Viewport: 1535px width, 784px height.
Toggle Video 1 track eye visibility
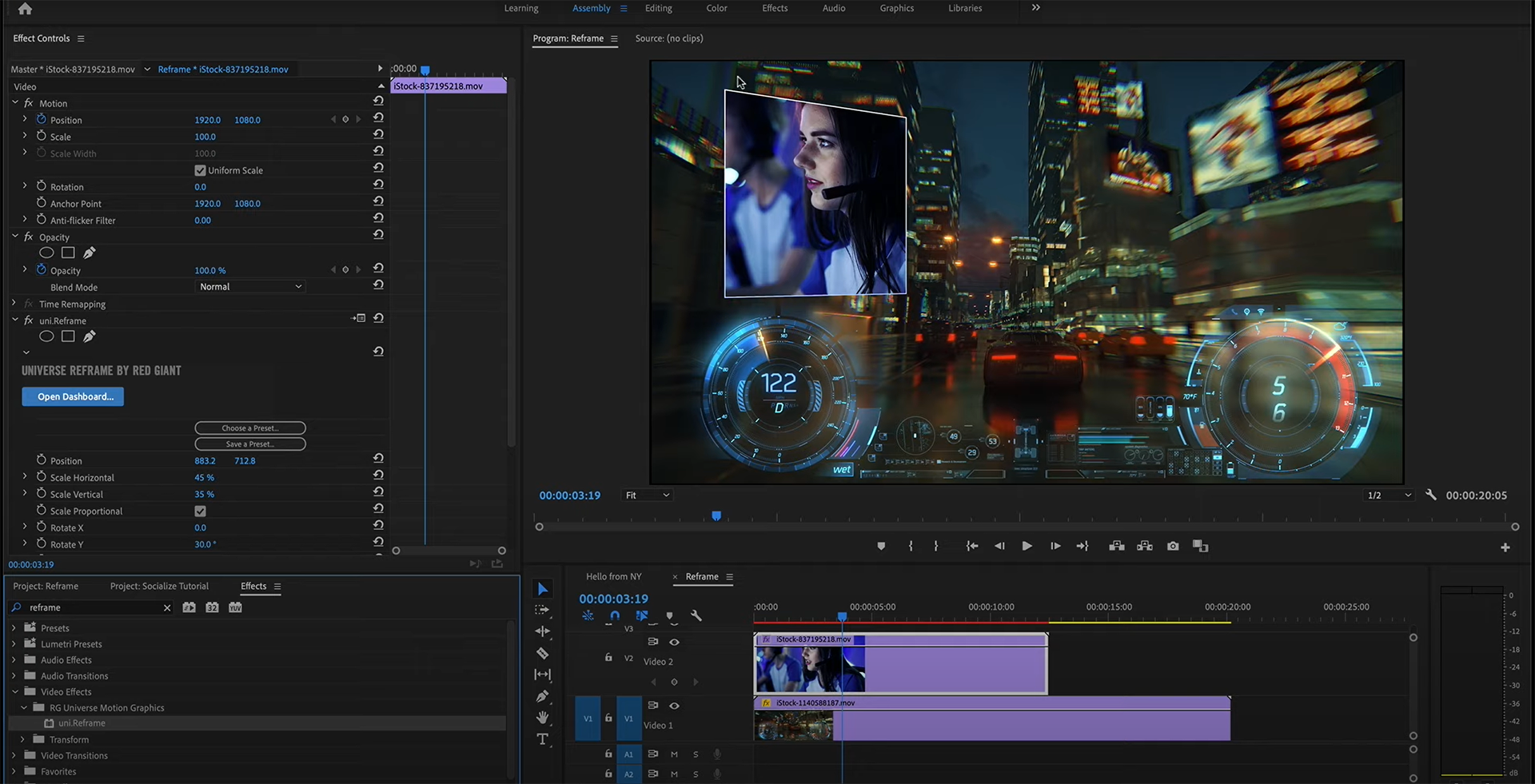[674, 706]
